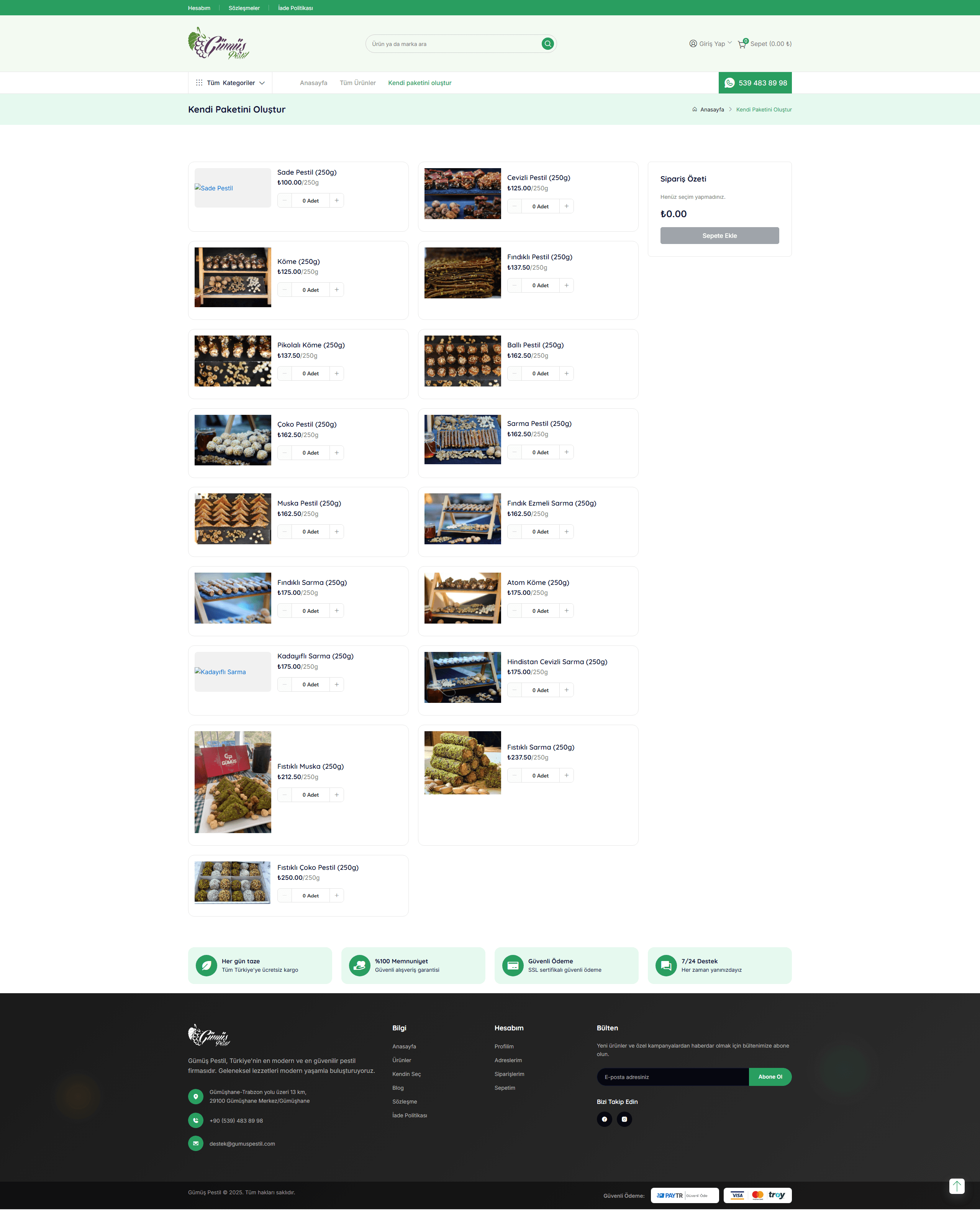The image size is (980, 1210).
Task: Click the WhatsApp icon next to phone number
Action: click(x=729, y=83)
